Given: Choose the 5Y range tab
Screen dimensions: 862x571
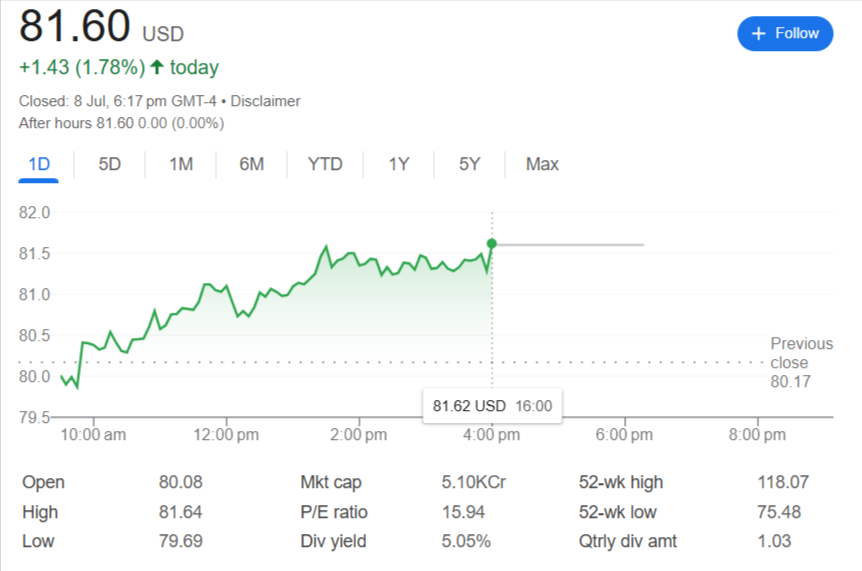Looking at the screenshot, I should 469,164.
